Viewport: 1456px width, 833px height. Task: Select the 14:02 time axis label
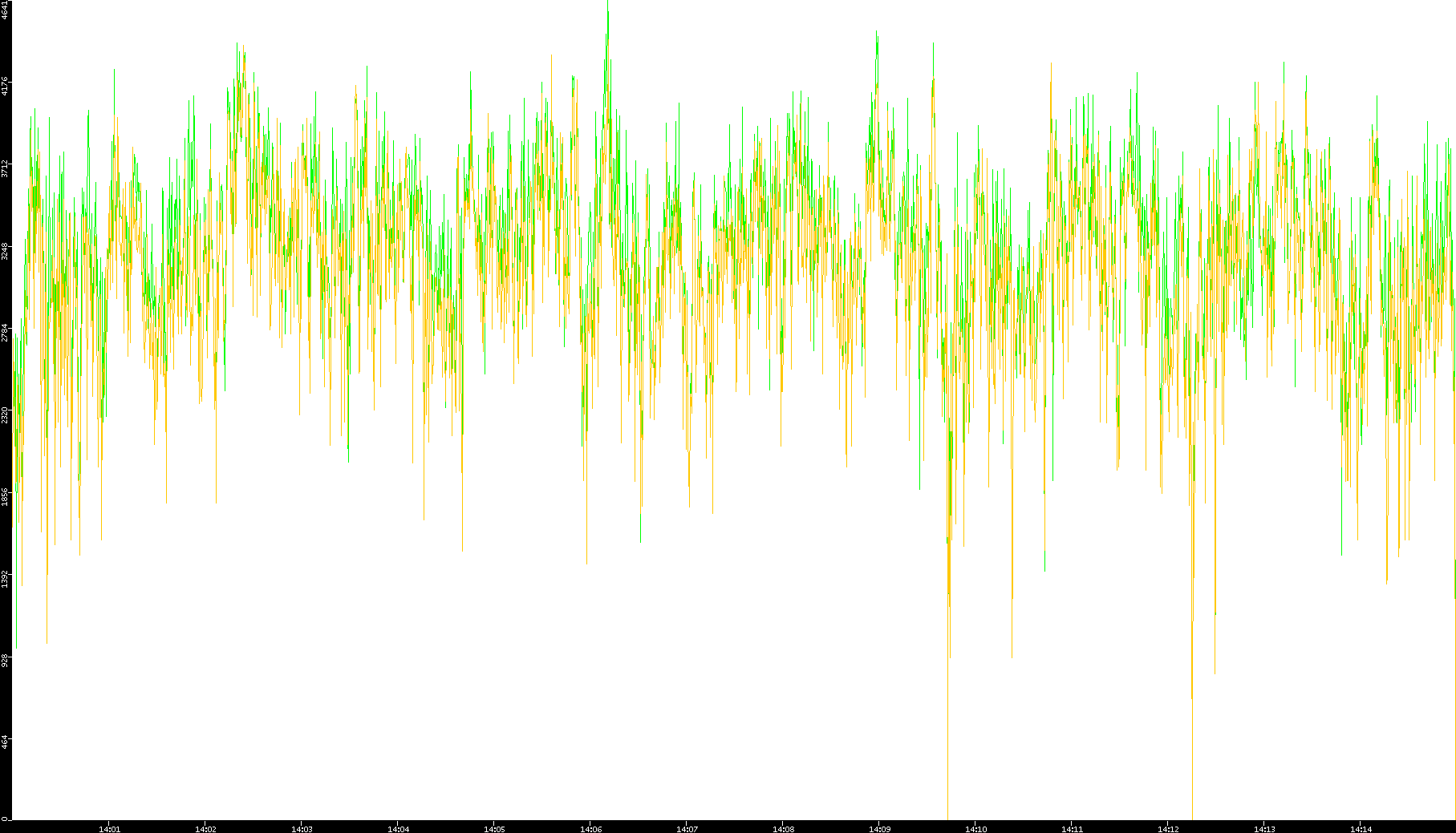pyautogui.click(x=205, y=829)
